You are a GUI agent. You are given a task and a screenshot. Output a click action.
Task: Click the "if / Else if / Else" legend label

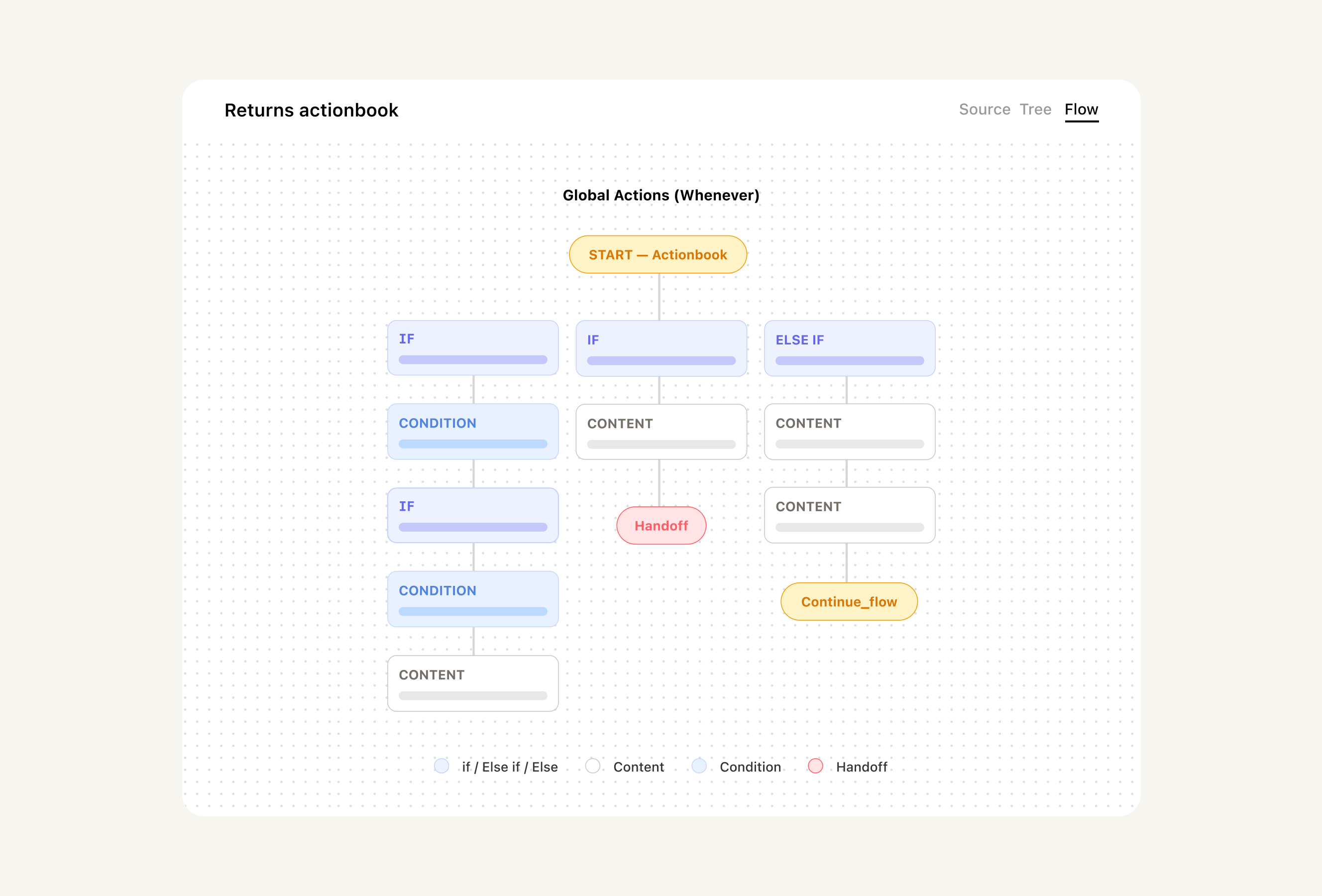tap(510, 767)
